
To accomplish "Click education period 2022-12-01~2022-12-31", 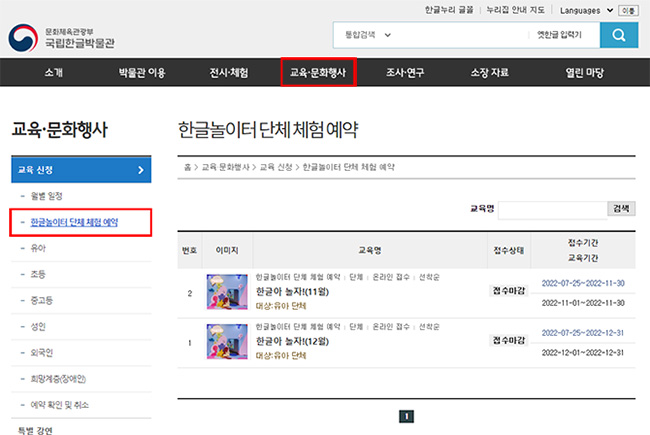I will click(x=583, y=353).
